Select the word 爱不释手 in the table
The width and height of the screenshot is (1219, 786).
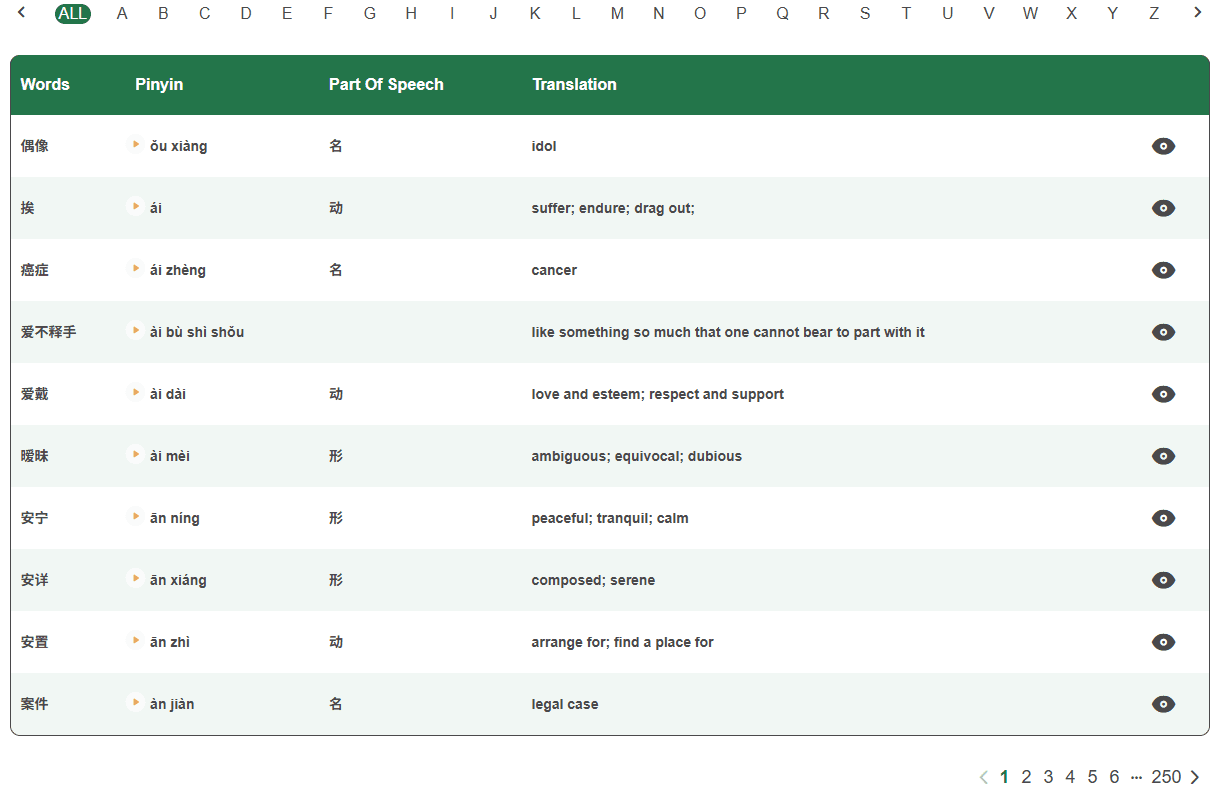pos(48,332)
